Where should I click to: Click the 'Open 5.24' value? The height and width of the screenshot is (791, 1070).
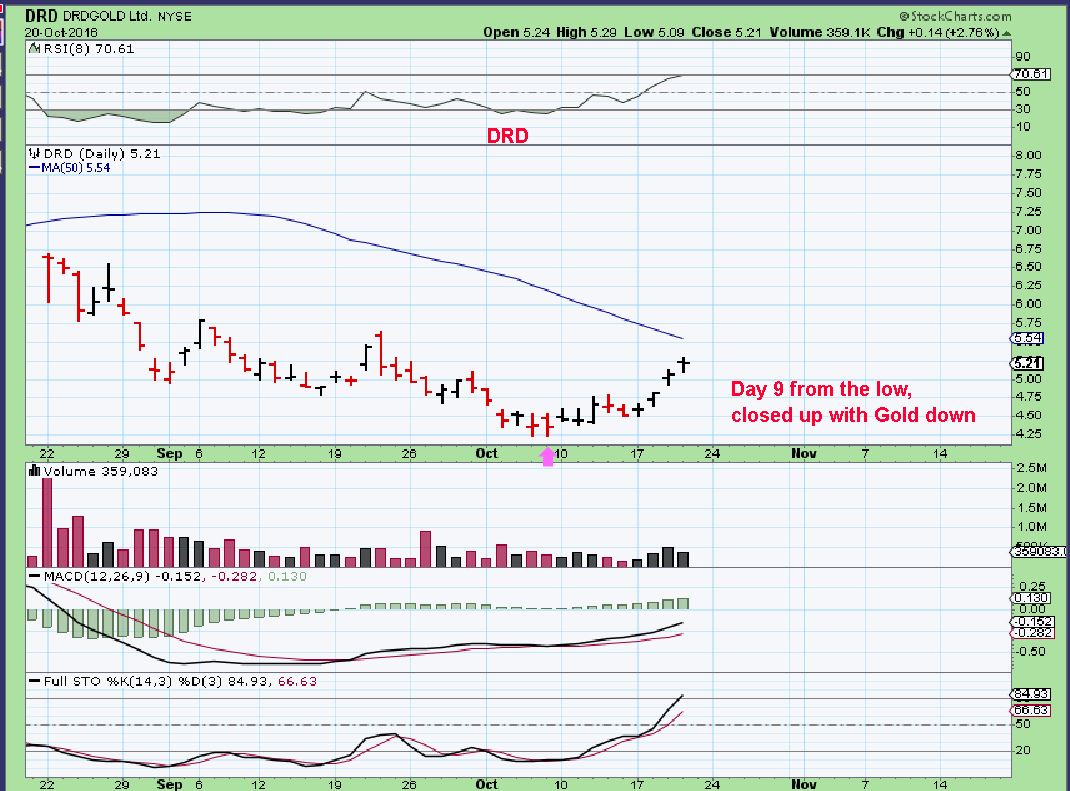517,32
